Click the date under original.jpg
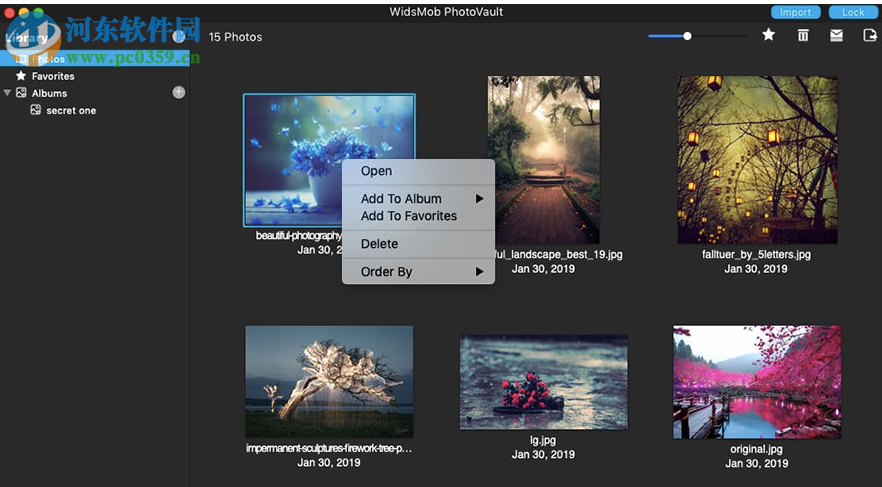Viewport: 882px width, 487px height. (x=757, y=463)
